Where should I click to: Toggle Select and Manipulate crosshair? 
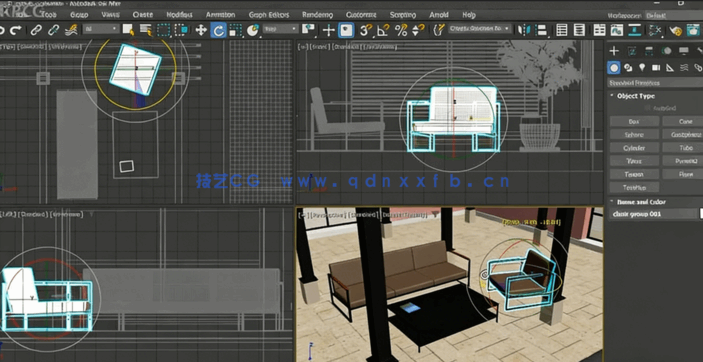point(329,30)
